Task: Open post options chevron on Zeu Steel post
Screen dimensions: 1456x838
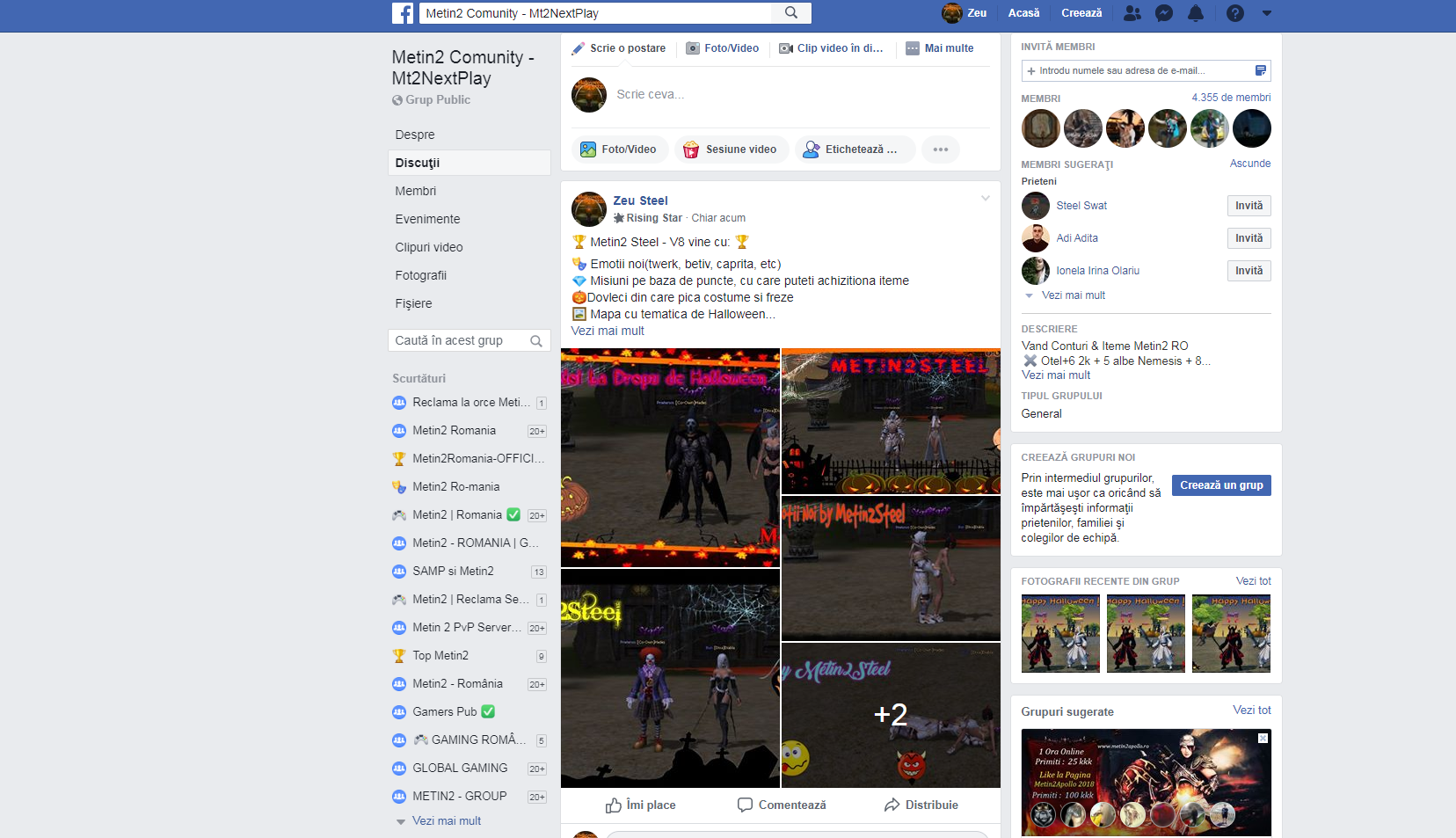Action: 986,199
